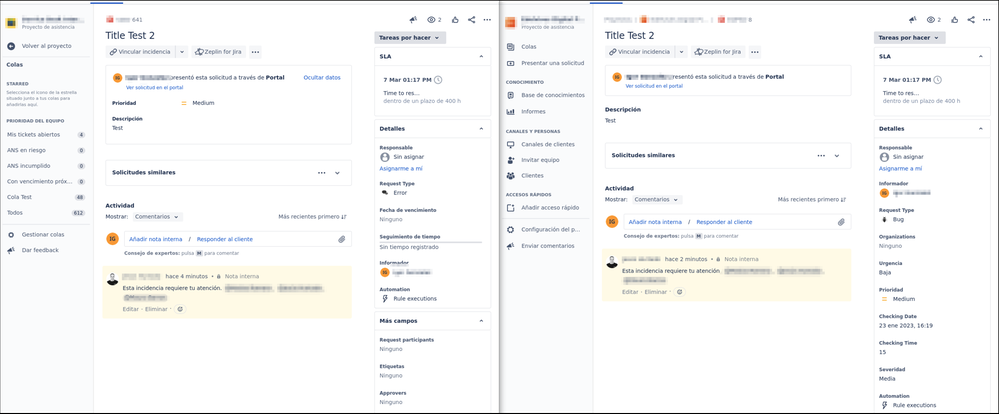Open the Comentarios filter dropdown in right window
This screenshot has height=414, width=999.
(x=658, y=199)
